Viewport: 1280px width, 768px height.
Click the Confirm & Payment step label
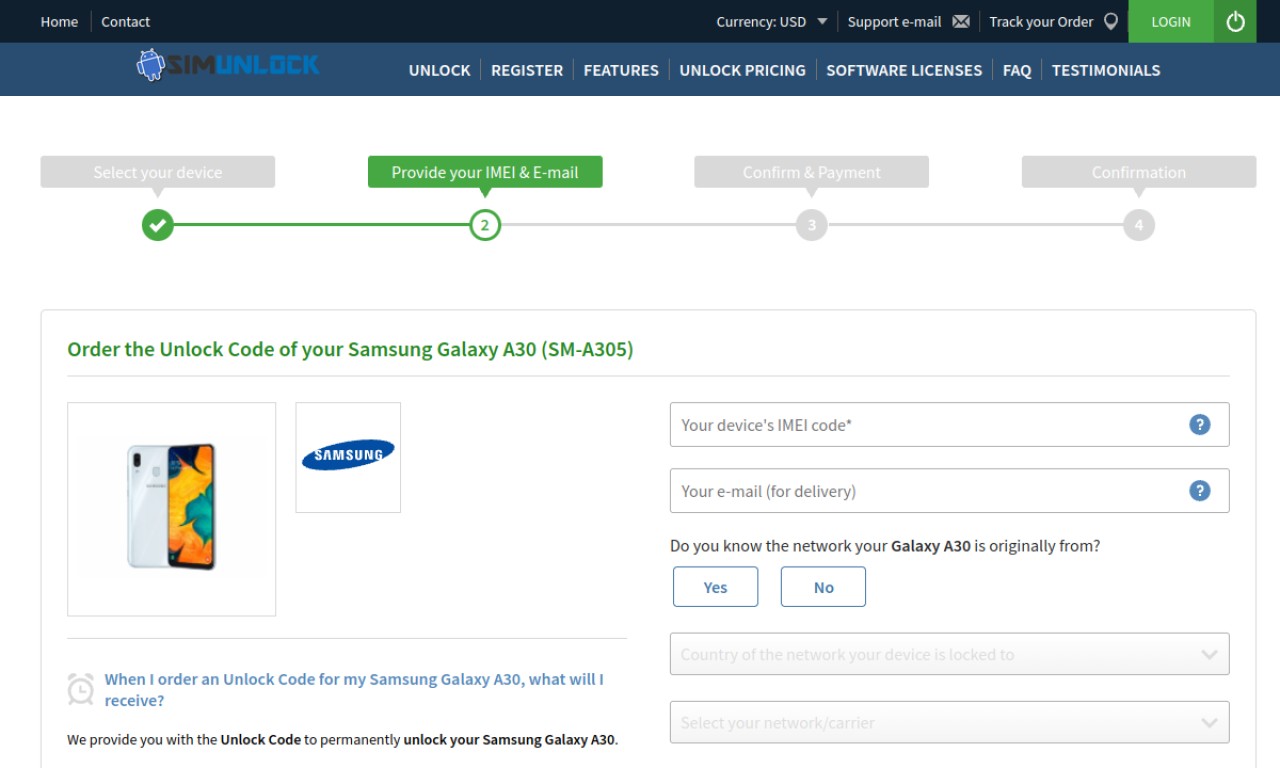(812, 172)
